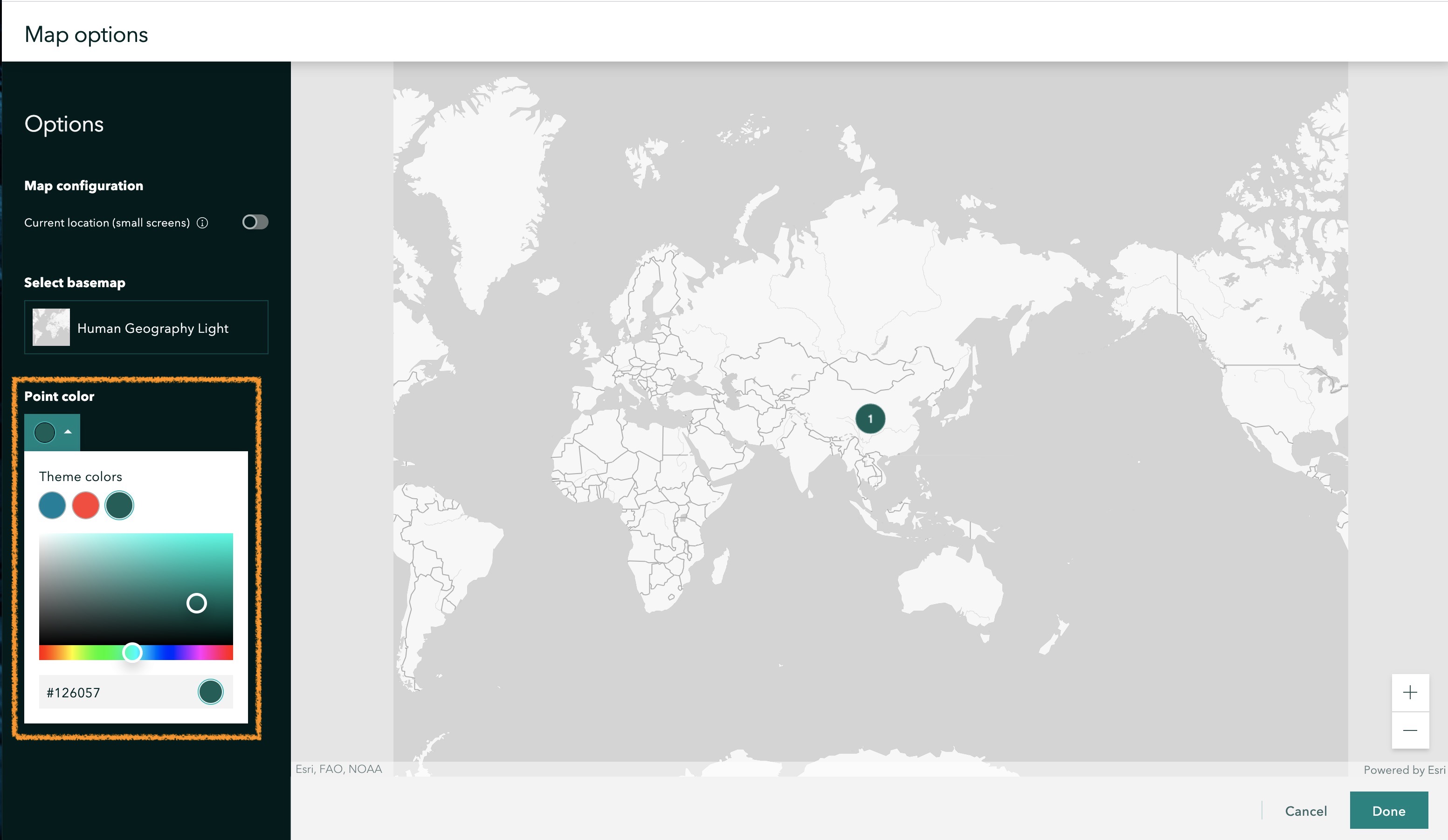This screenshot has width=1448, height=840.
Task: Select the cluster marker labeled 1
Action: [870, 419]
